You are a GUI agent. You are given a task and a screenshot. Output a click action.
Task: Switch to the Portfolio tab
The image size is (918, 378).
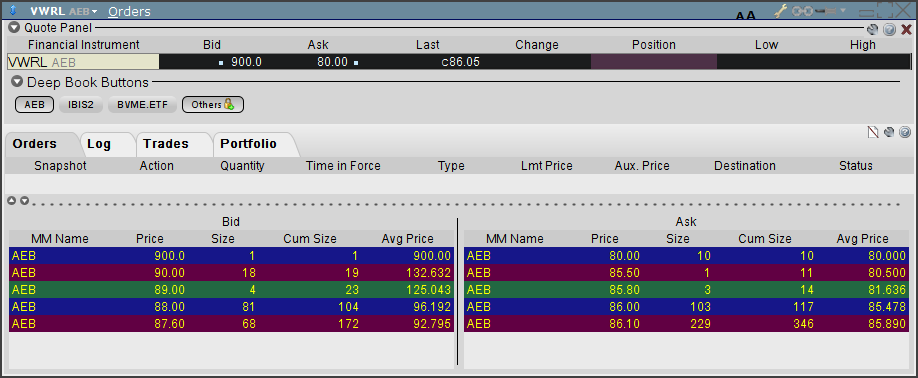point(248,144)
